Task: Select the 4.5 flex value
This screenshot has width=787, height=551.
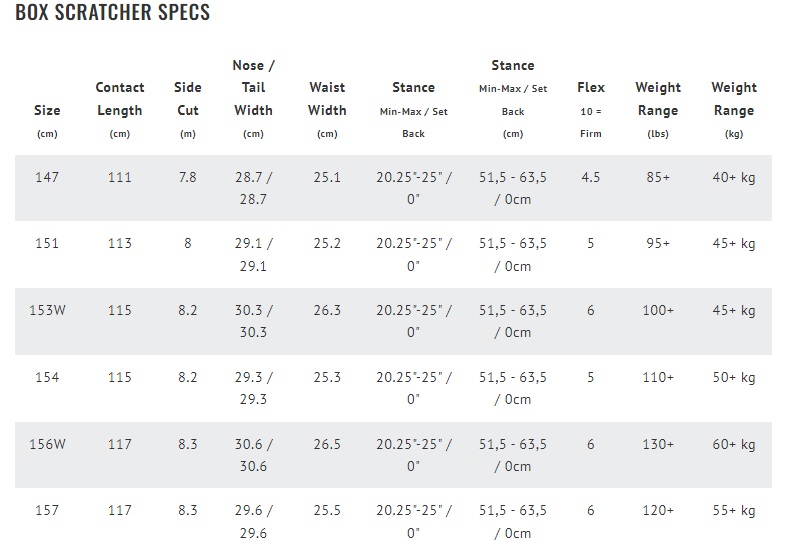Action: [x=591, y=177]
